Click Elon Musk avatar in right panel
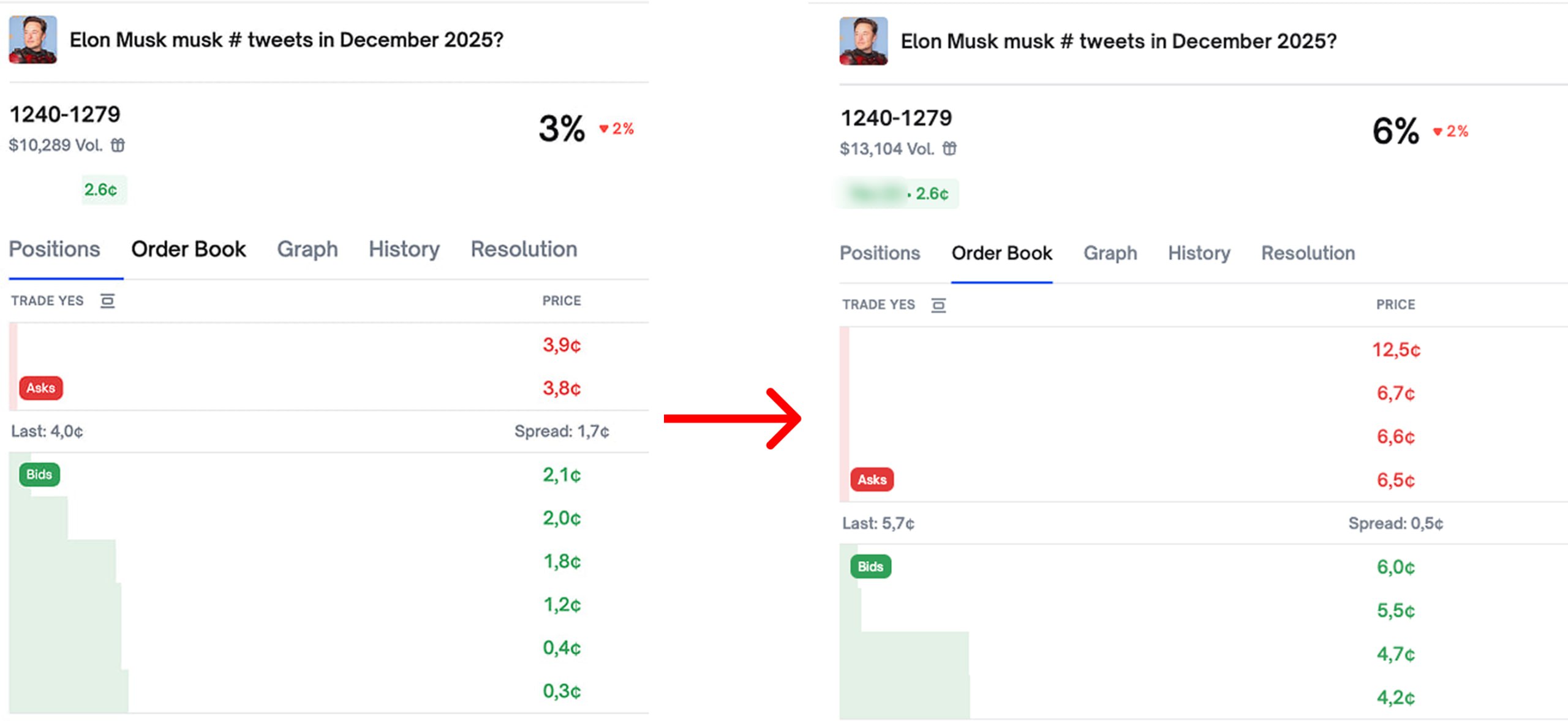 [863, 41]
